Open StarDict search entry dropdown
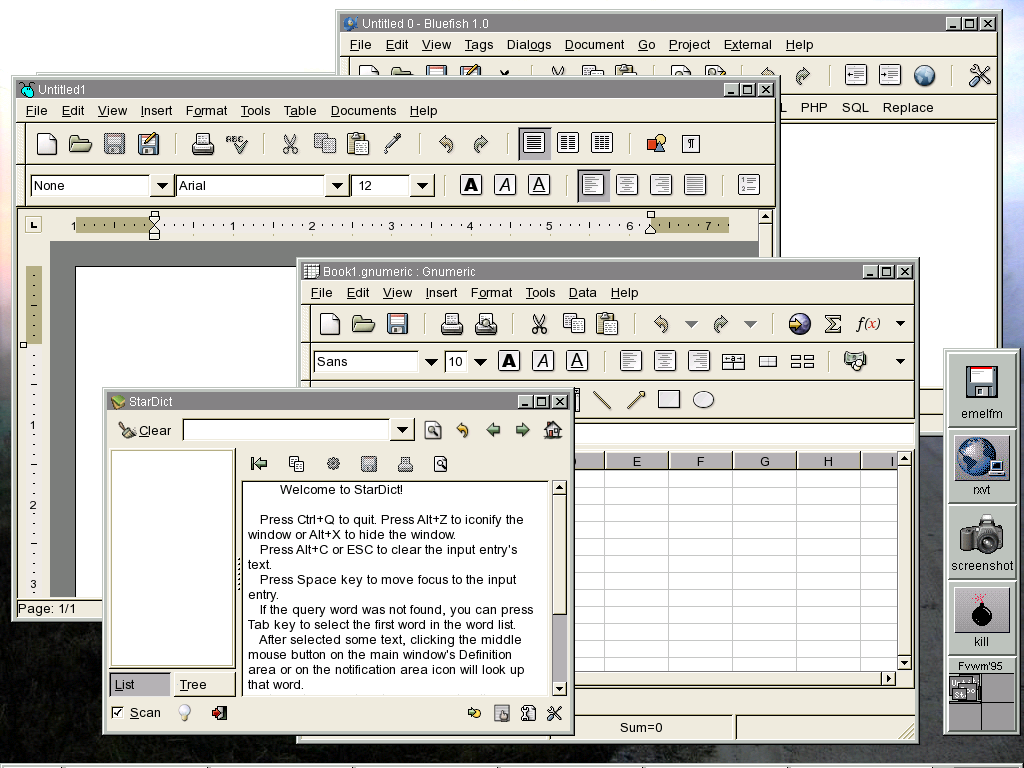Viewport: 1024px width, 768px height. pyautogui.click(x=402, y=430)
